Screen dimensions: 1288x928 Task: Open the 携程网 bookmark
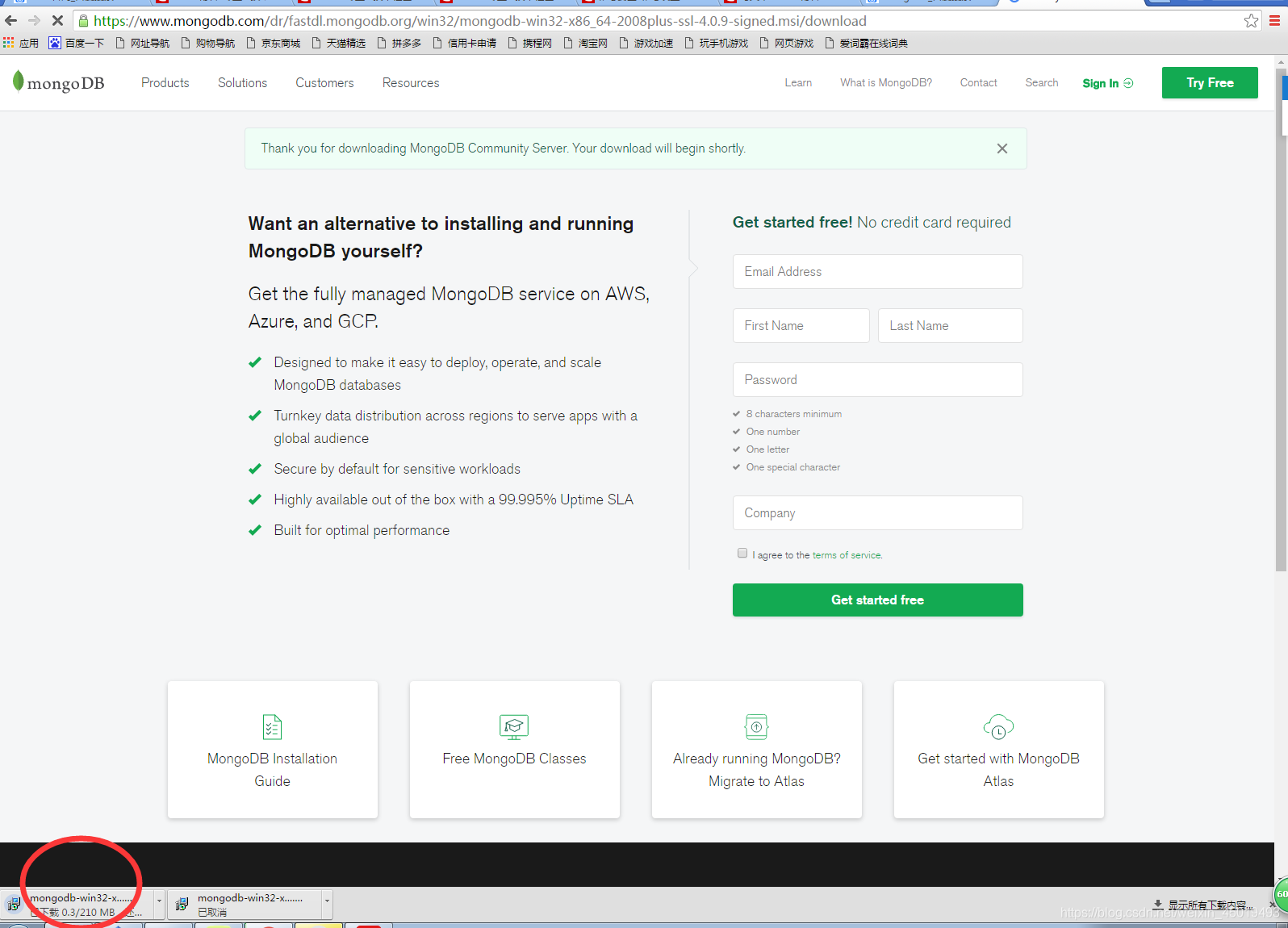(530, 43)
